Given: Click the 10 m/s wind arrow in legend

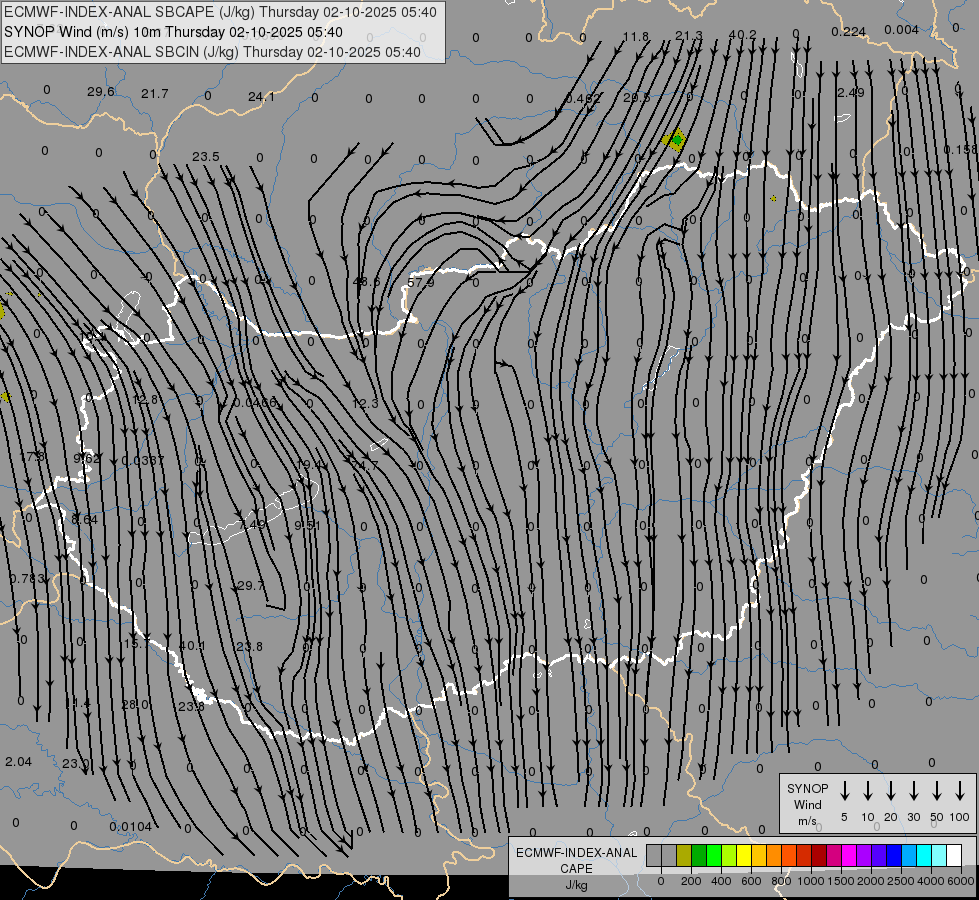Looking at the screenshot, I should click(x=868, y=791).
